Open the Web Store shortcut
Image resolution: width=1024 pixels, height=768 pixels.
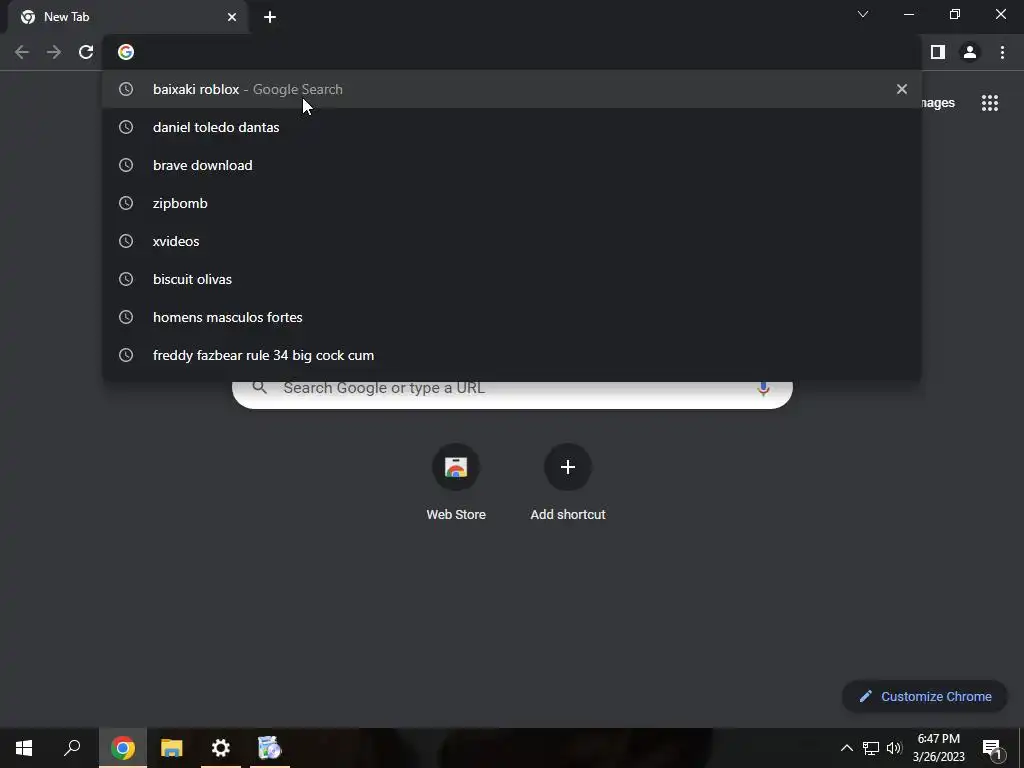click(x=456, y=482)
